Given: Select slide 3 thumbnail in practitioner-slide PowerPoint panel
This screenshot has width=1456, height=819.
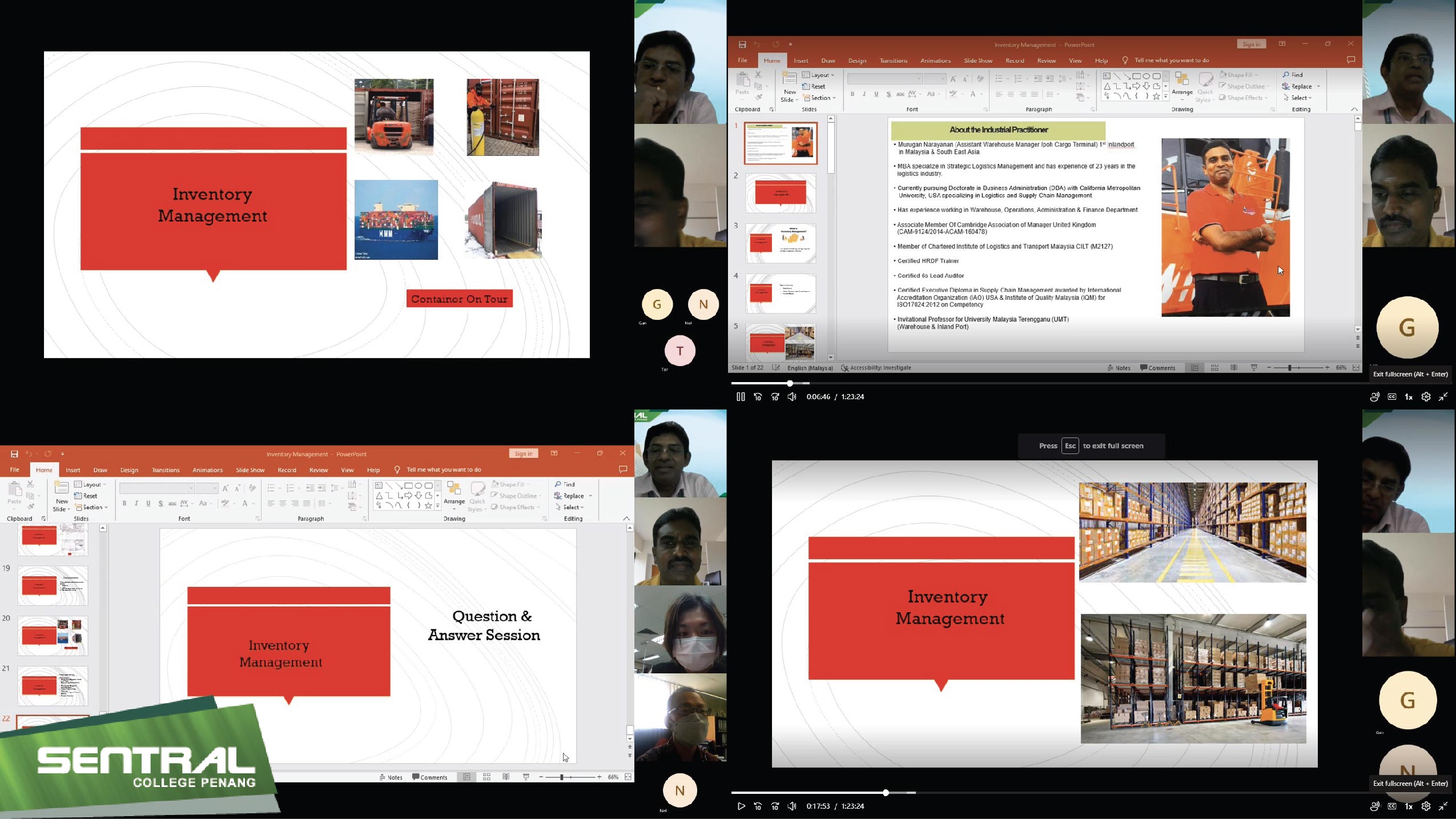Looking at the screenshot, I should click(x=781, y=243).
